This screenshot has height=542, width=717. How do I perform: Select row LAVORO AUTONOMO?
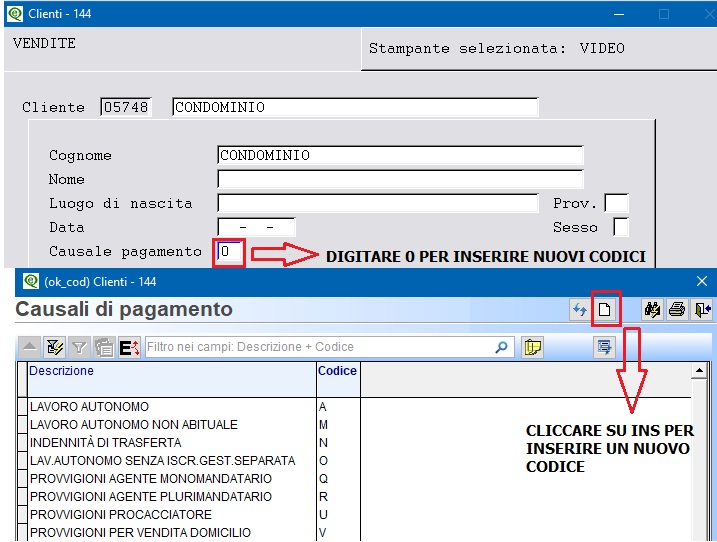pyautogui.click(x=172, y=407)
